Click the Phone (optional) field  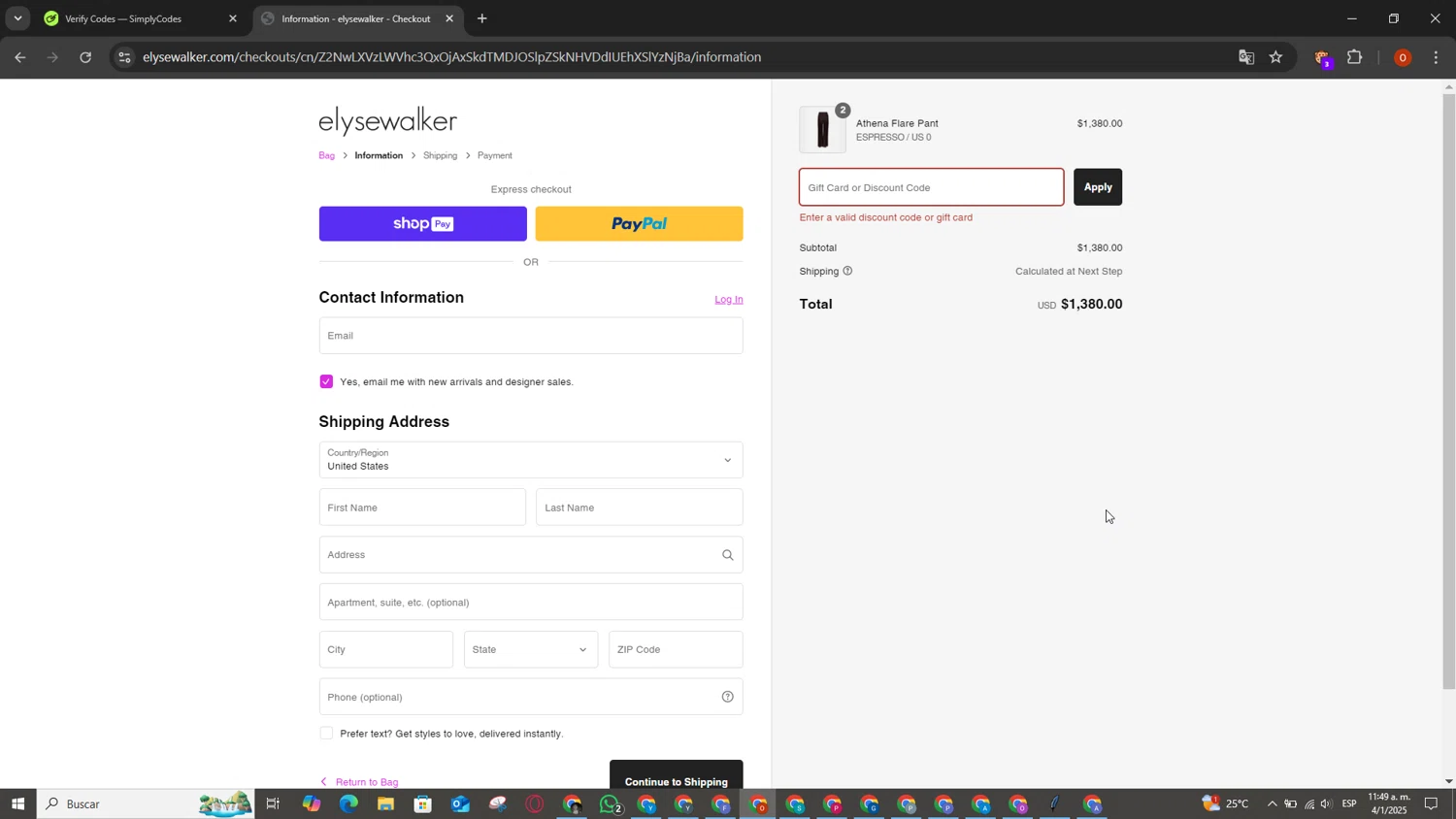tap(531, 697)
